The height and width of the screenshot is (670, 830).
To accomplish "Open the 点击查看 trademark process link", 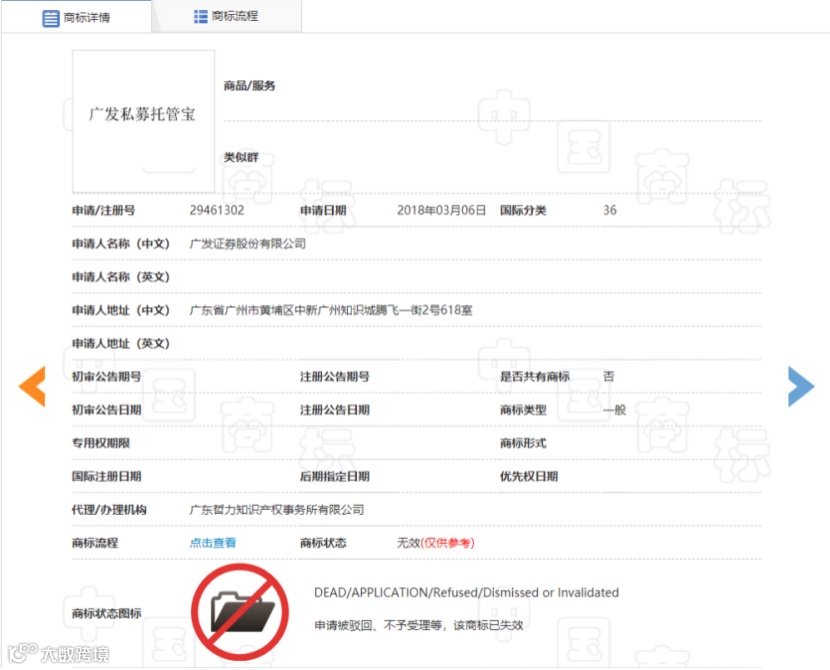I will tap(213, 542).
